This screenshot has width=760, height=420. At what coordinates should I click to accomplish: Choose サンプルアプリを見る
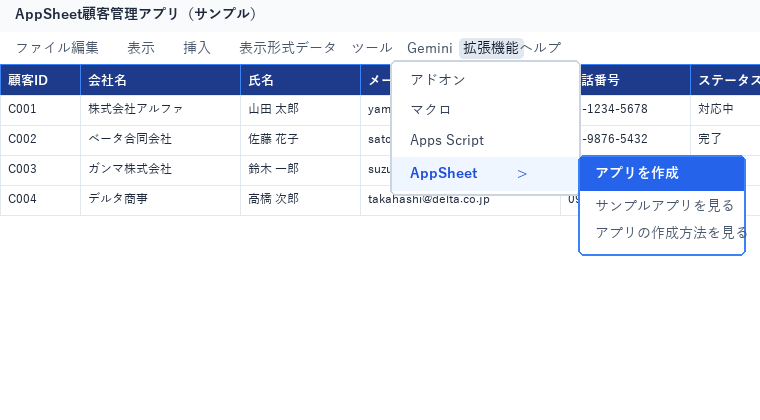[662, 205]
